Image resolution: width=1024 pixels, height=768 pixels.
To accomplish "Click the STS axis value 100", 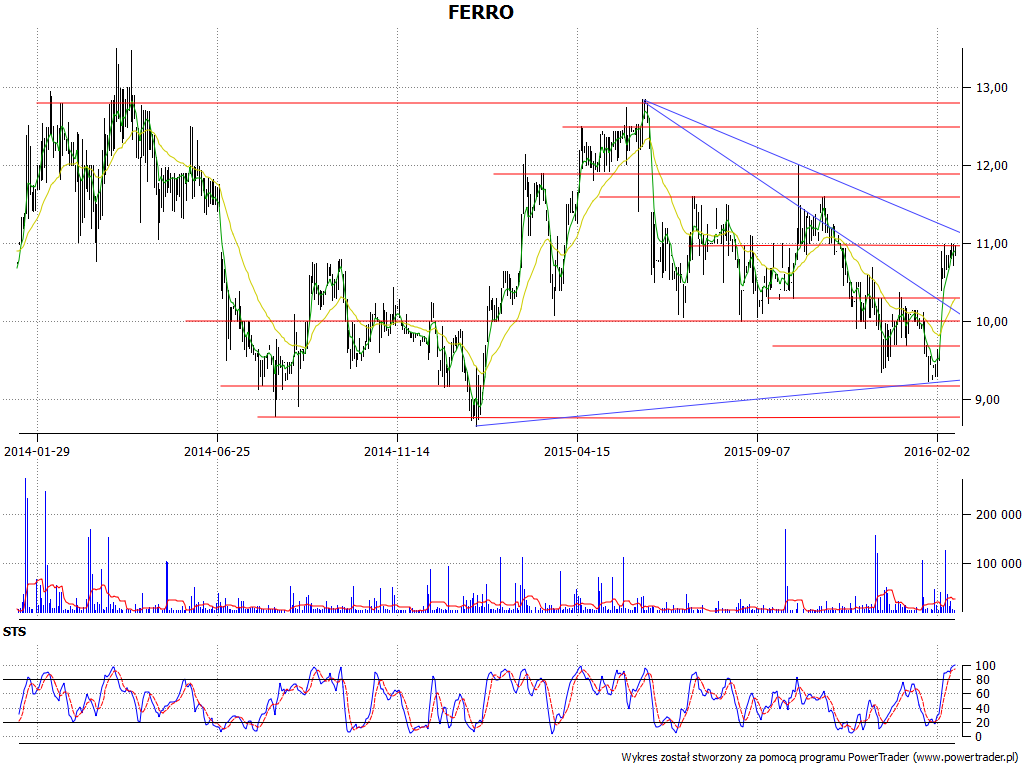I will tap(985, 666).
